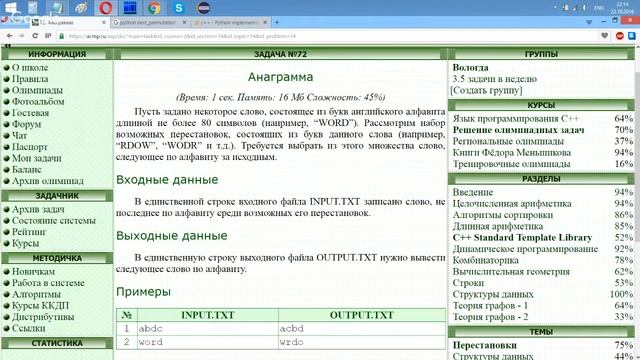Viewport: 640px width, 360px height.
Task: Open the Курсы ККДП link
Action: [40, 306]
